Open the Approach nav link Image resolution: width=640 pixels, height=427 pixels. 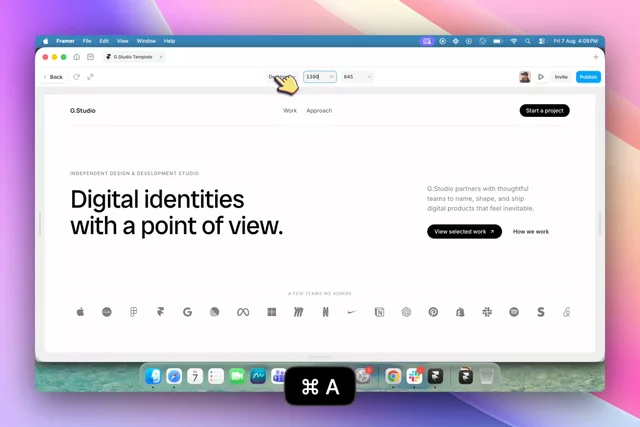(319, 111)
